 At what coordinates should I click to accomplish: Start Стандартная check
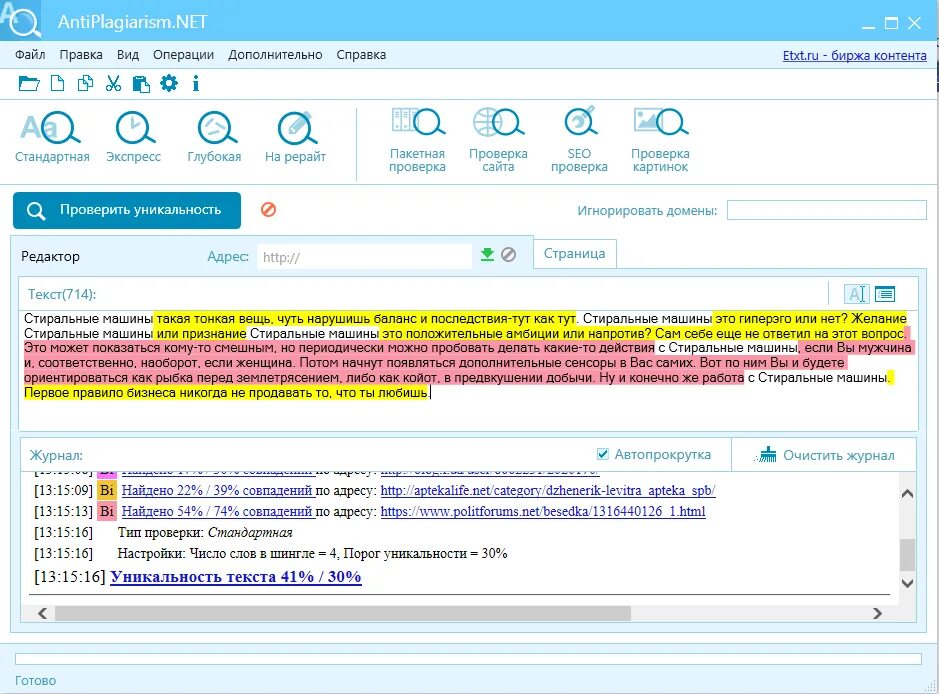[x=52, y=137]
